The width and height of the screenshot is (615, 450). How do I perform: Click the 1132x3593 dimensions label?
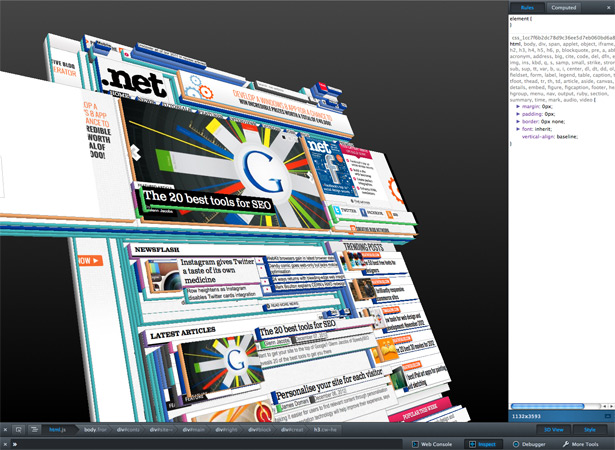pos(526,416)
